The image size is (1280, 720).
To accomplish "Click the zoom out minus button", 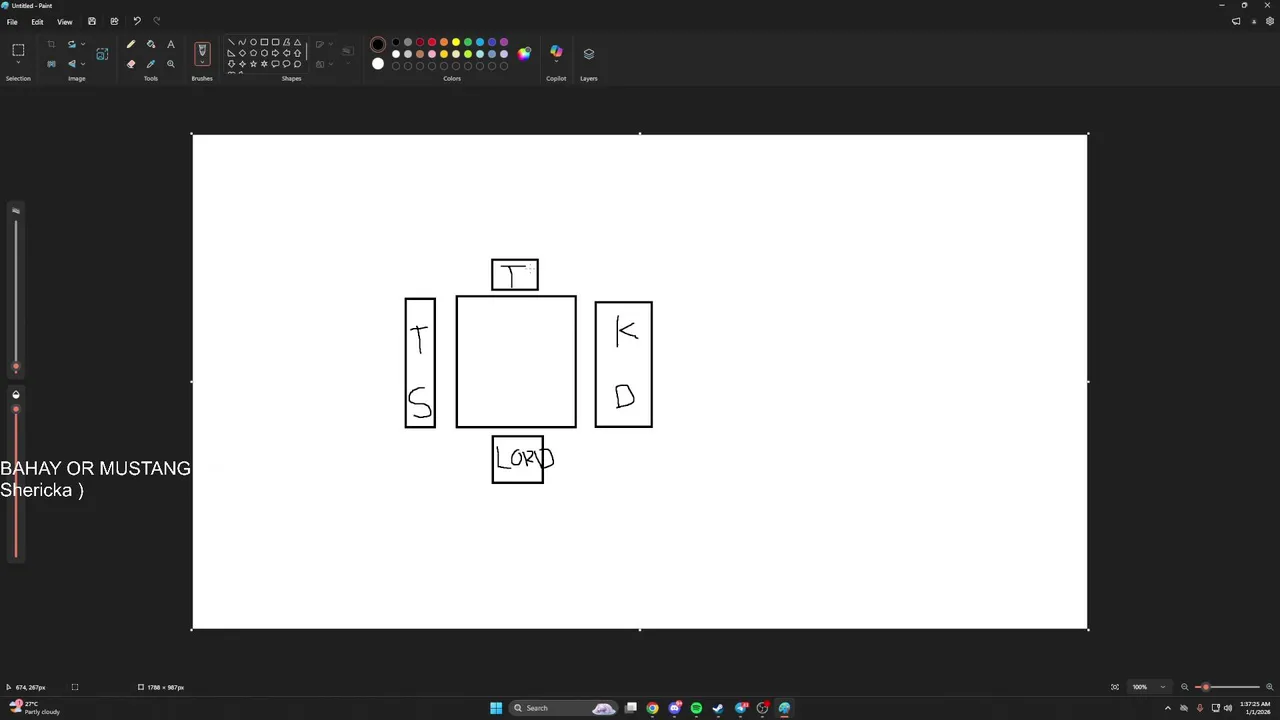I will (1185, 687).
